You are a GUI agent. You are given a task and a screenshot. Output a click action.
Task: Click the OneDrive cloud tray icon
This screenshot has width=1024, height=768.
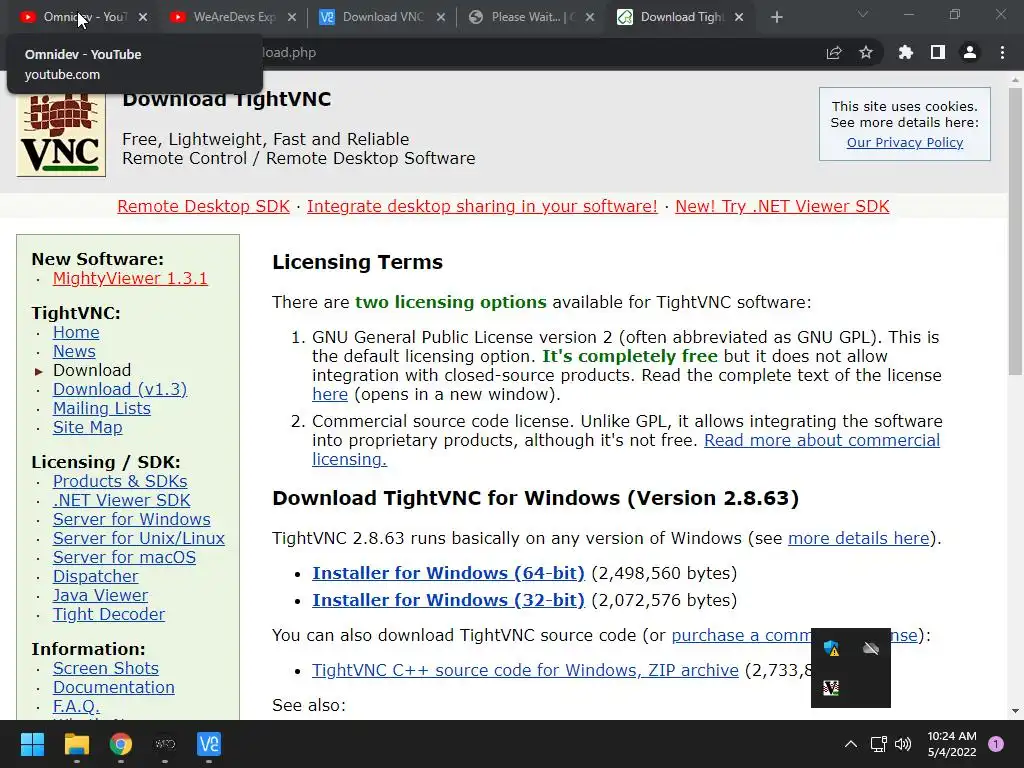coord(871,648)
